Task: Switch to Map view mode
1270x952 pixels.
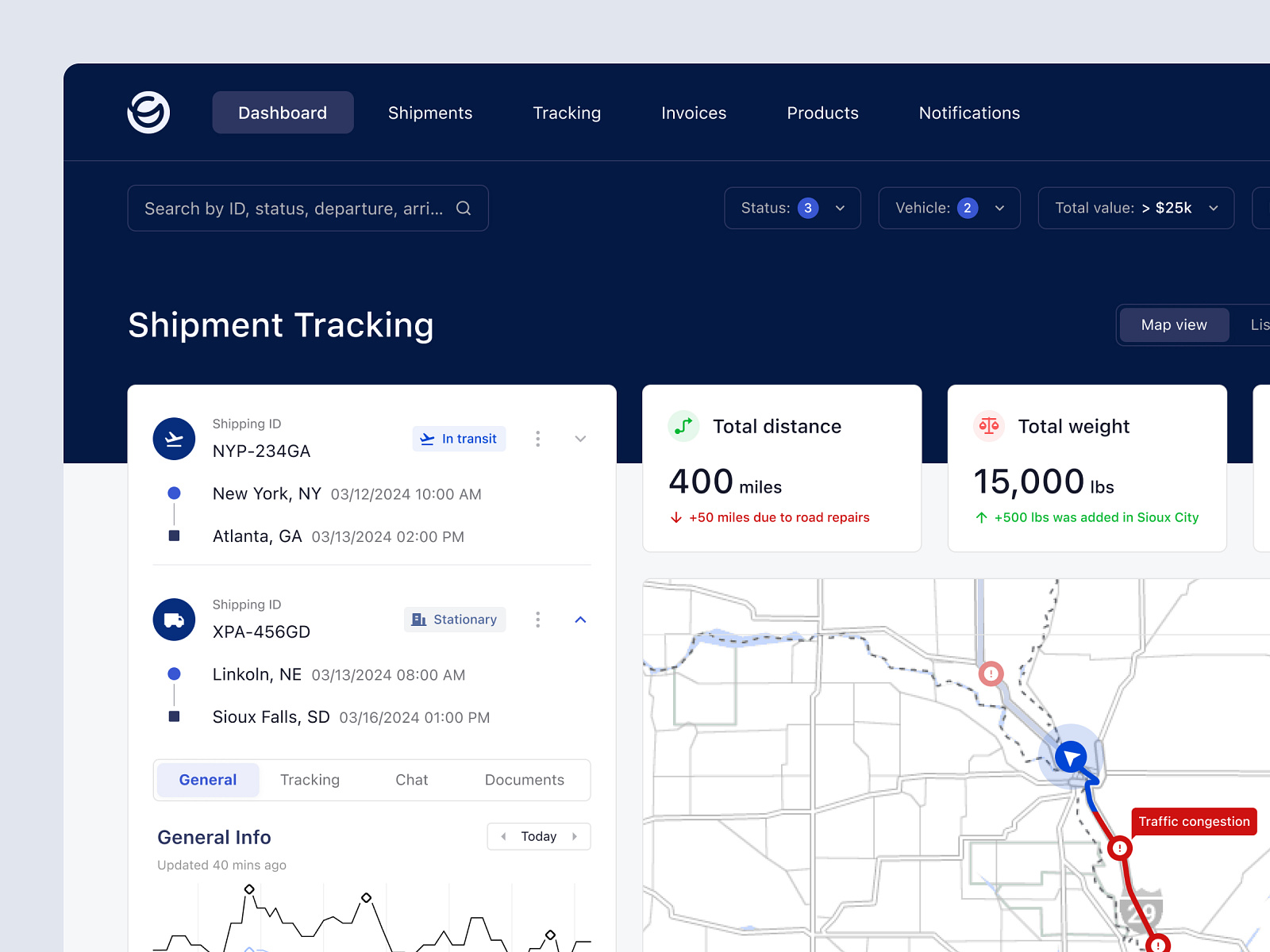Action: click(1174, 324)
